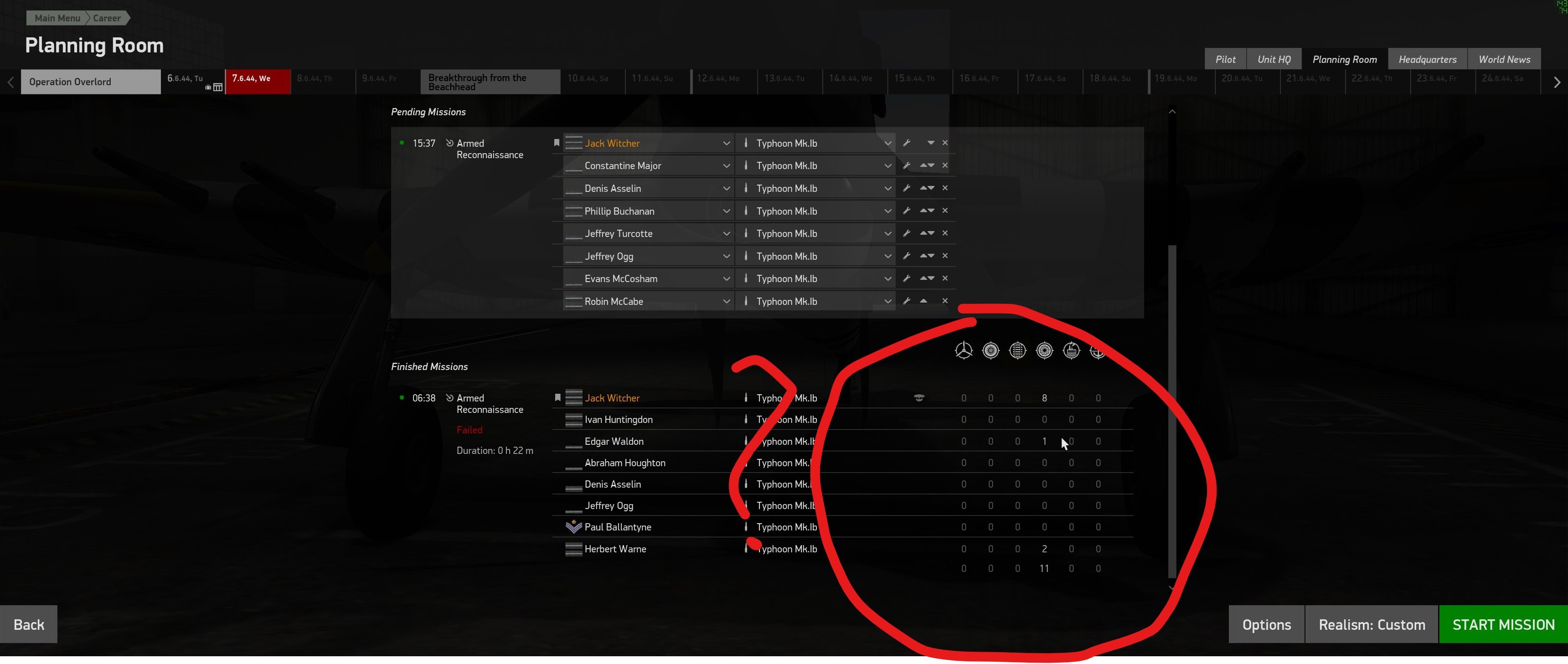Click the factory targets column icon
This screenshot has width=1568, height=664.
point(1071,350)
